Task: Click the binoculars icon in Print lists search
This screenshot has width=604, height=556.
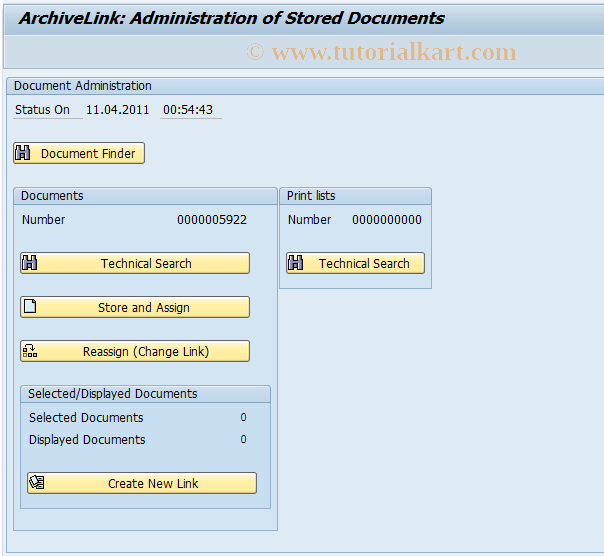Action: click(296, 263)
